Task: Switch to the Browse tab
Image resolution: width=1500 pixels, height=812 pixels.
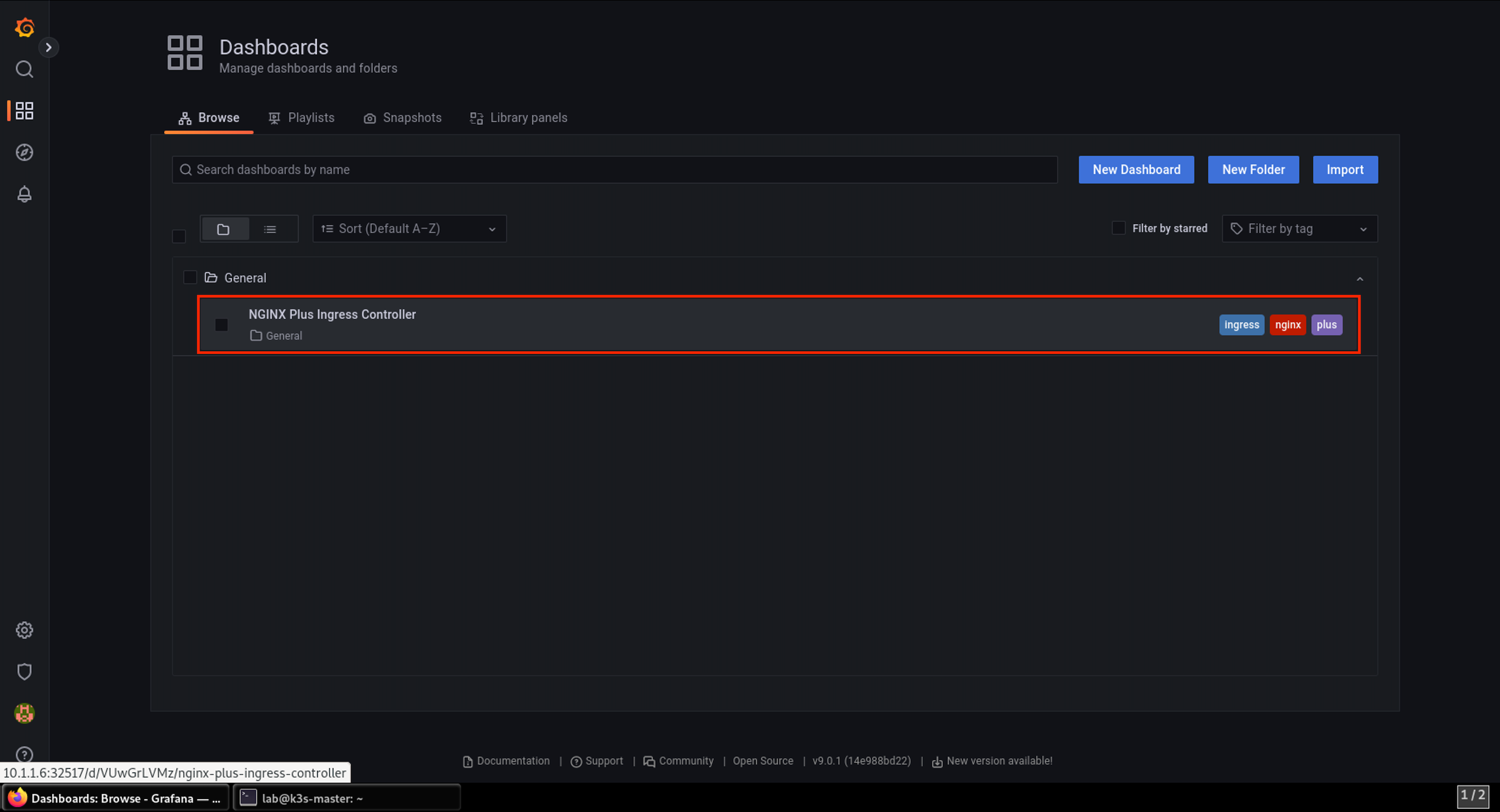Action: click(x=208, y=118)
